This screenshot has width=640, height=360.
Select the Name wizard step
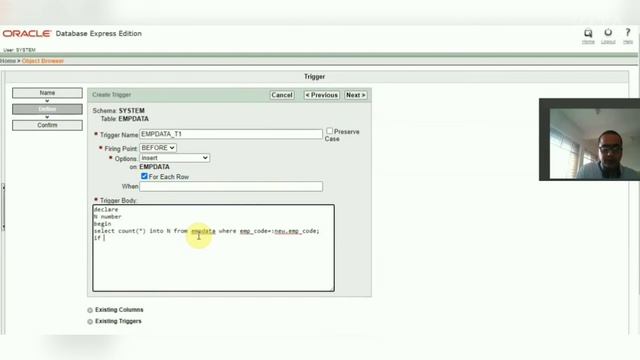click(47, 93)
